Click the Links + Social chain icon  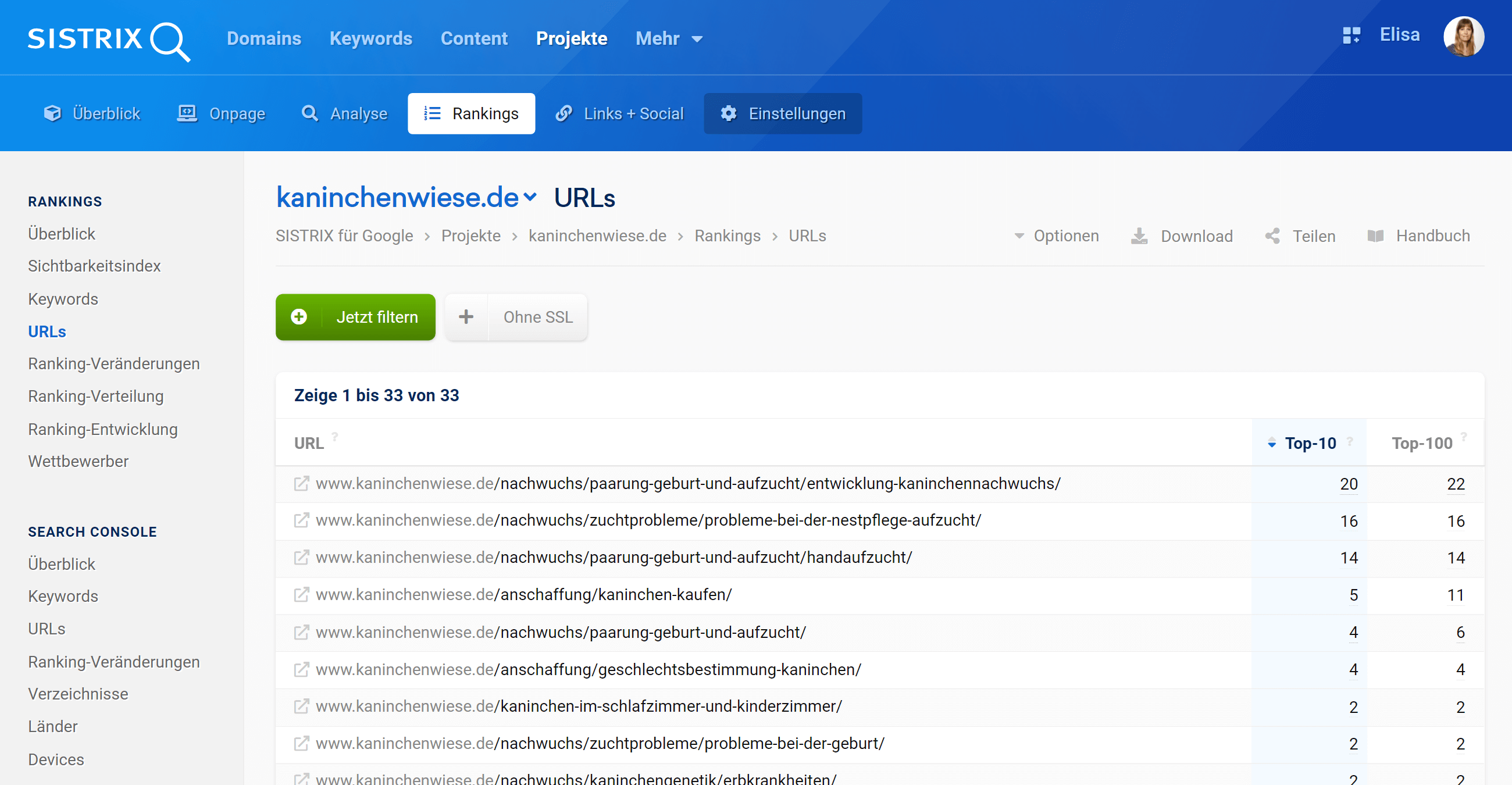tap(564, 113)
